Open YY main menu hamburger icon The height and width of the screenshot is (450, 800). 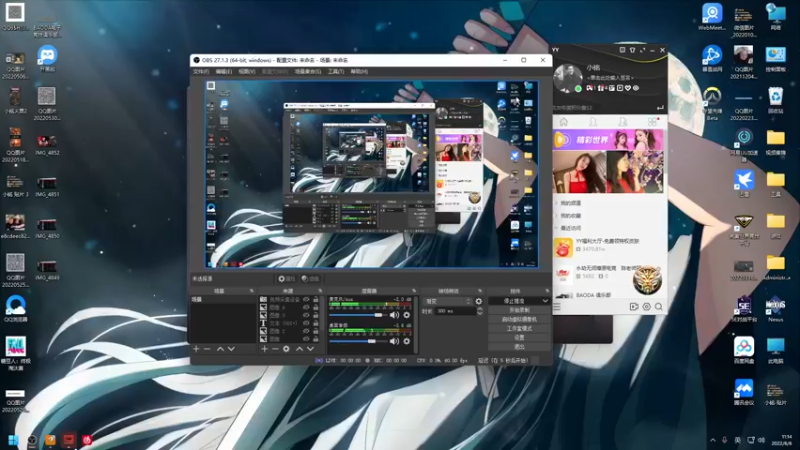point(557,307)
